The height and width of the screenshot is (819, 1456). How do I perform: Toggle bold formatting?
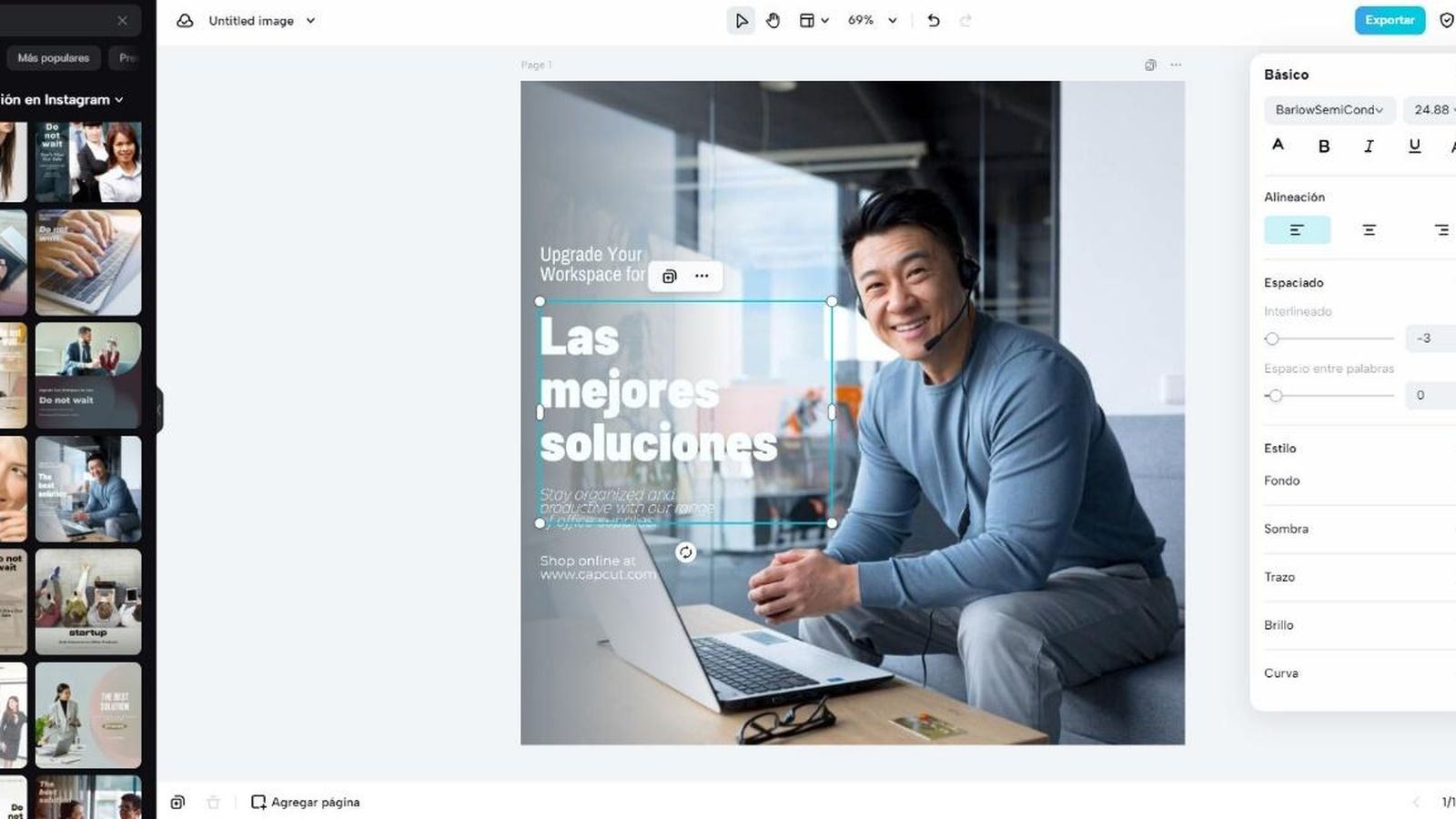[1324, 146]
